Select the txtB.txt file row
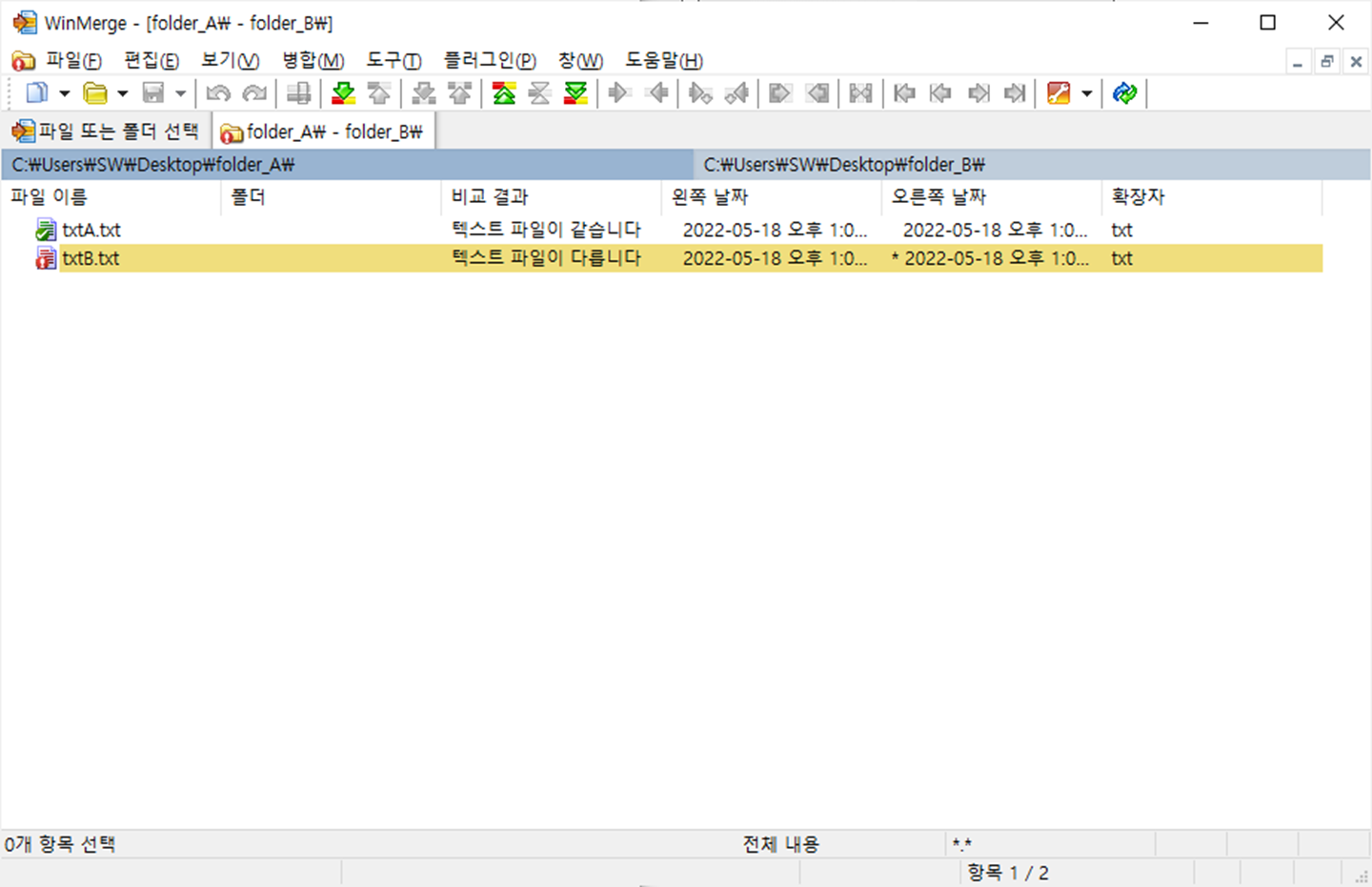The width and height of the screenshot is (1372, 887). [x=662, y=258]
